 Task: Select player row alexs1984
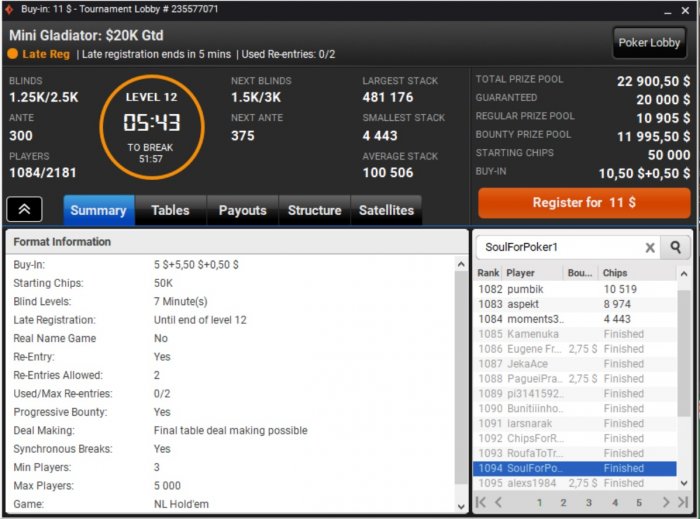tap(575, 483)
